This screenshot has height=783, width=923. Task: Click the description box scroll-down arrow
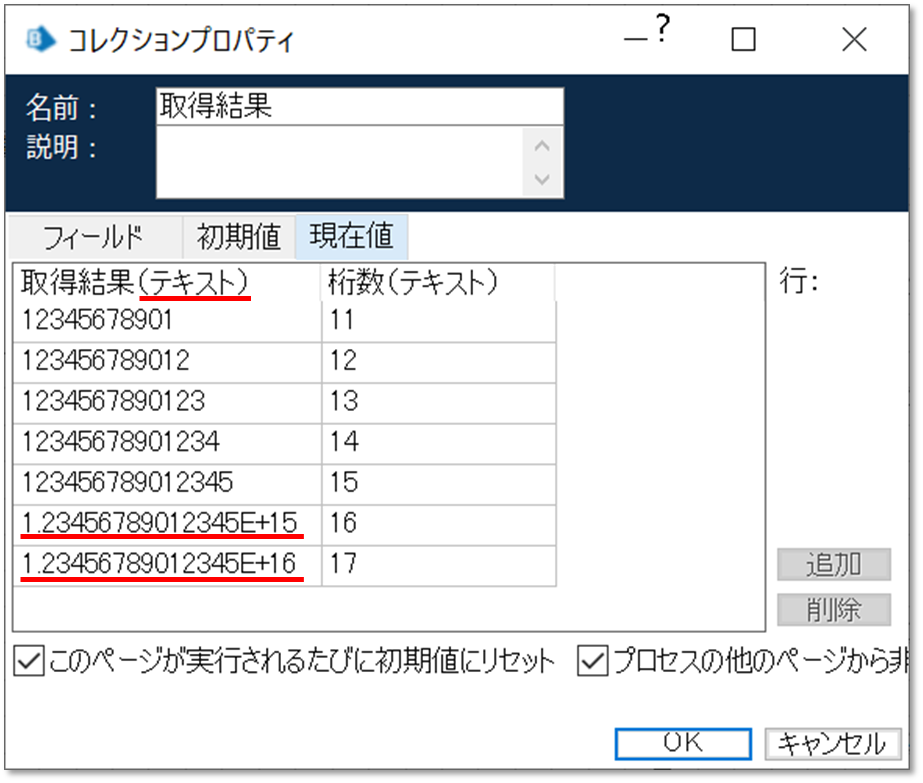[542, 178]
